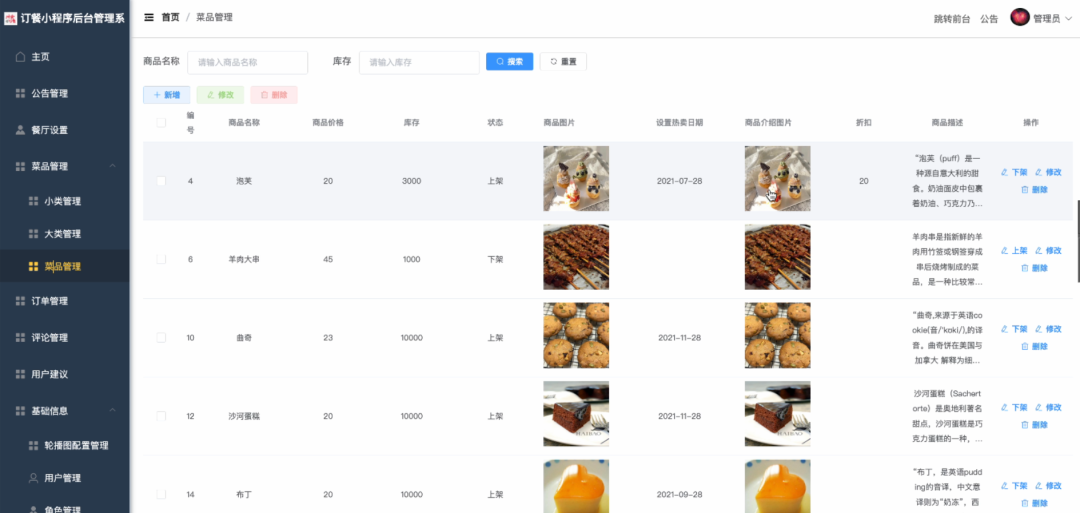
Task: Click the grid icon beside 轮播图配置管理
Action: point(33,446)
